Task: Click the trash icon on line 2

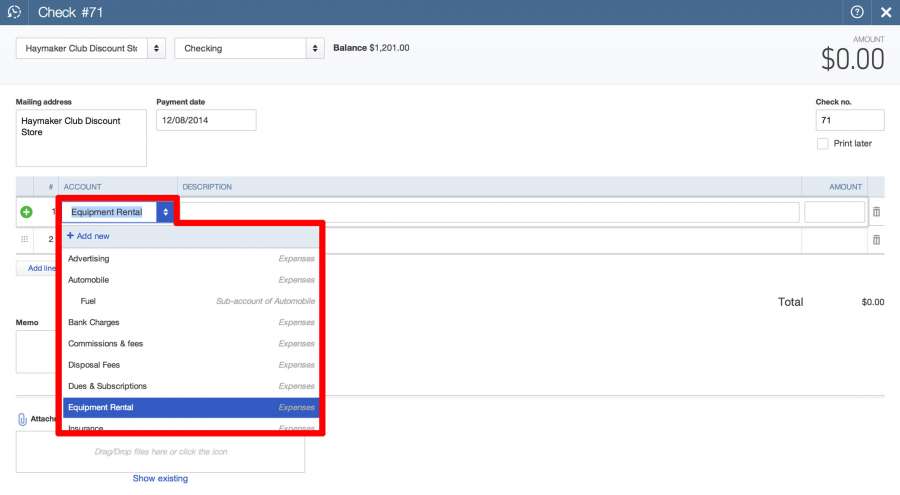Action: pyautogui.click(x=877, y=240)
